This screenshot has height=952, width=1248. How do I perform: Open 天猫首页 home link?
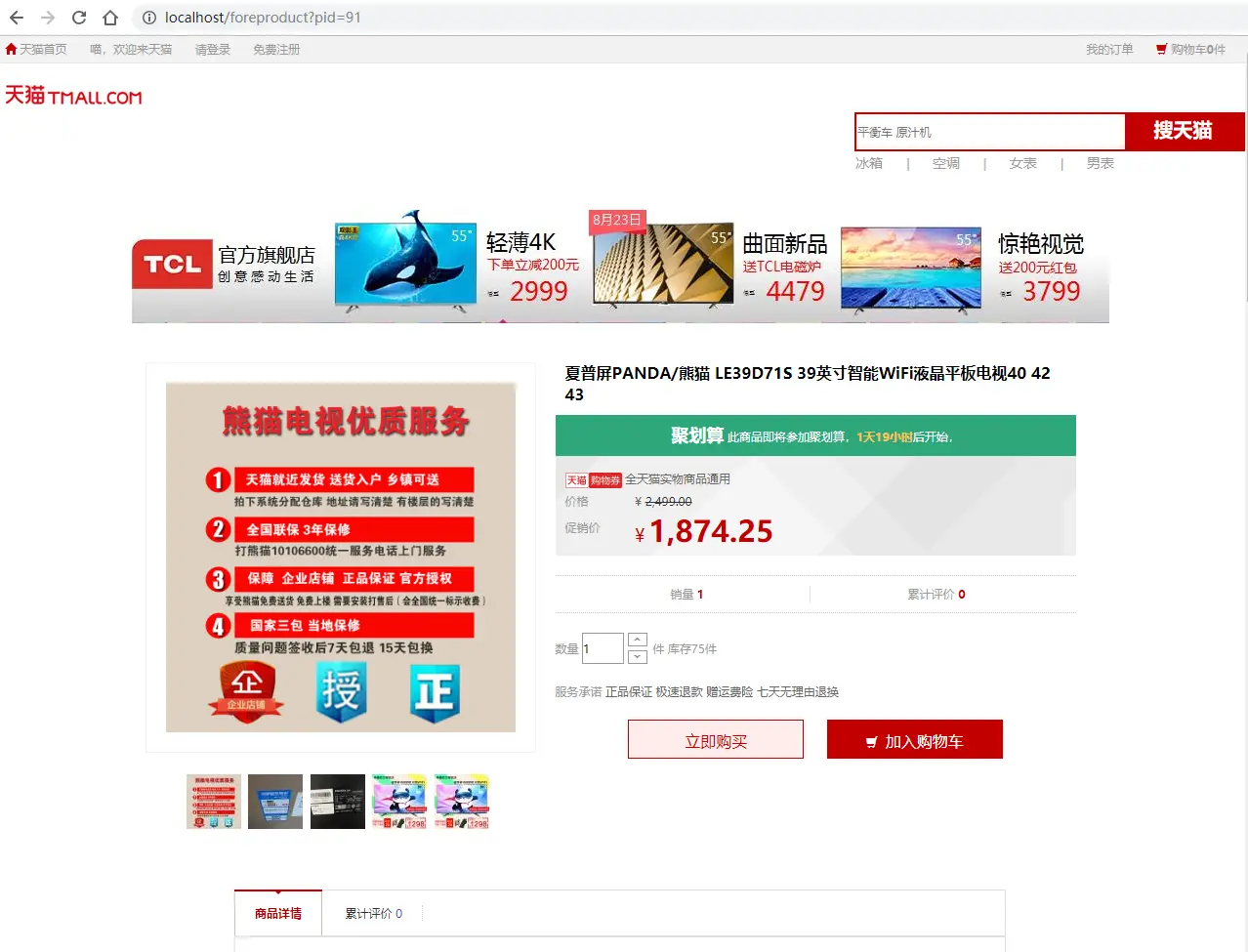pyautogui.click(x=36, y=49)
